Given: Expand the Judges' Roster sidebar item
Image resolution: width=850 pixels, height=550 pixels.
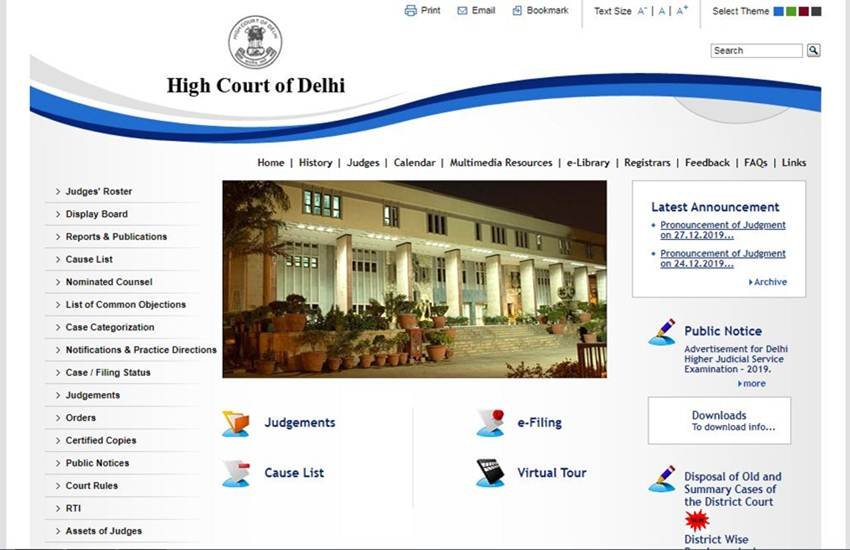Looking at the screenshot, I should coord(121,191).
